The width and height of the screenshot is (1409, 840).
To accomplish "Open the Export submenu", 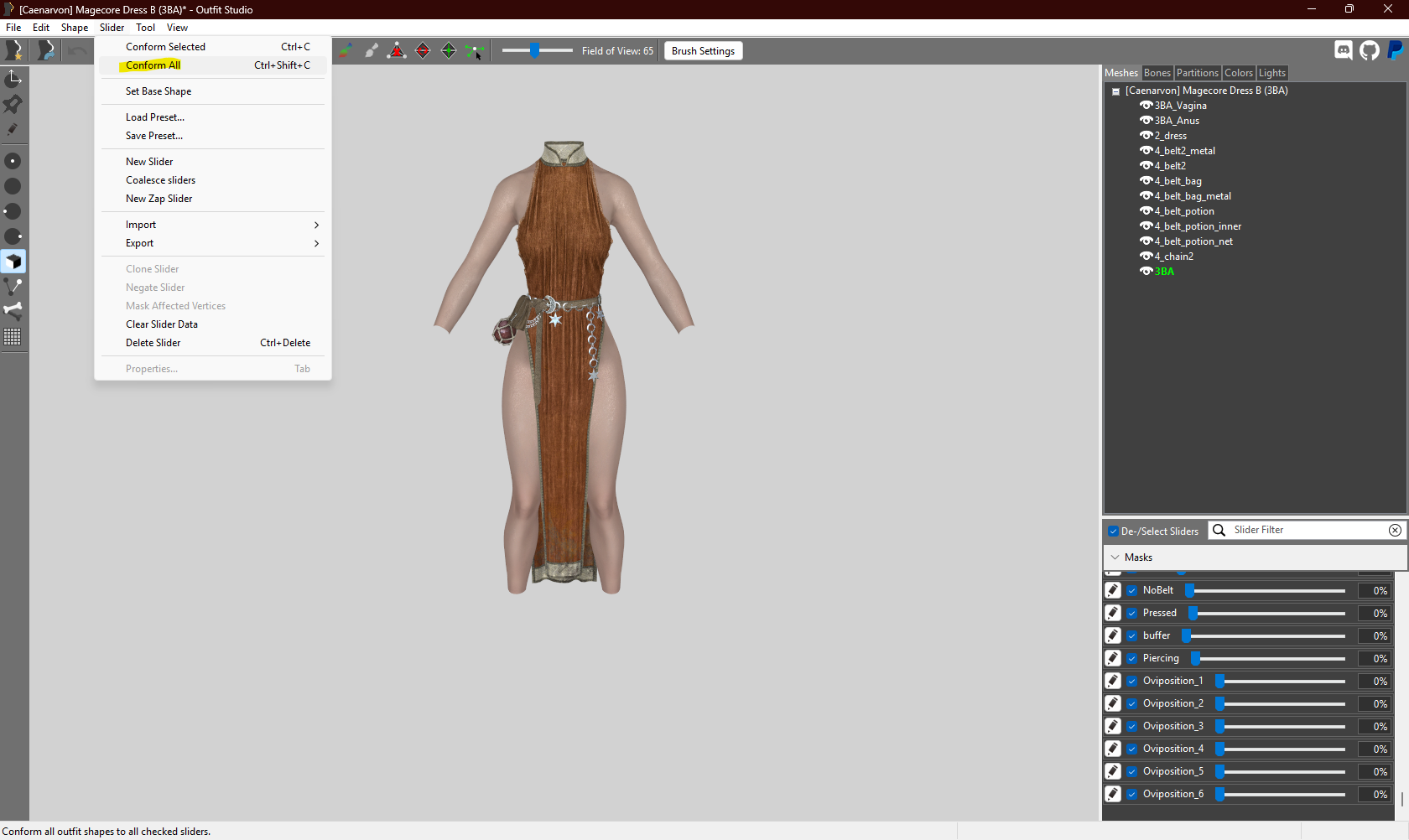I will [x=213, y=243].
